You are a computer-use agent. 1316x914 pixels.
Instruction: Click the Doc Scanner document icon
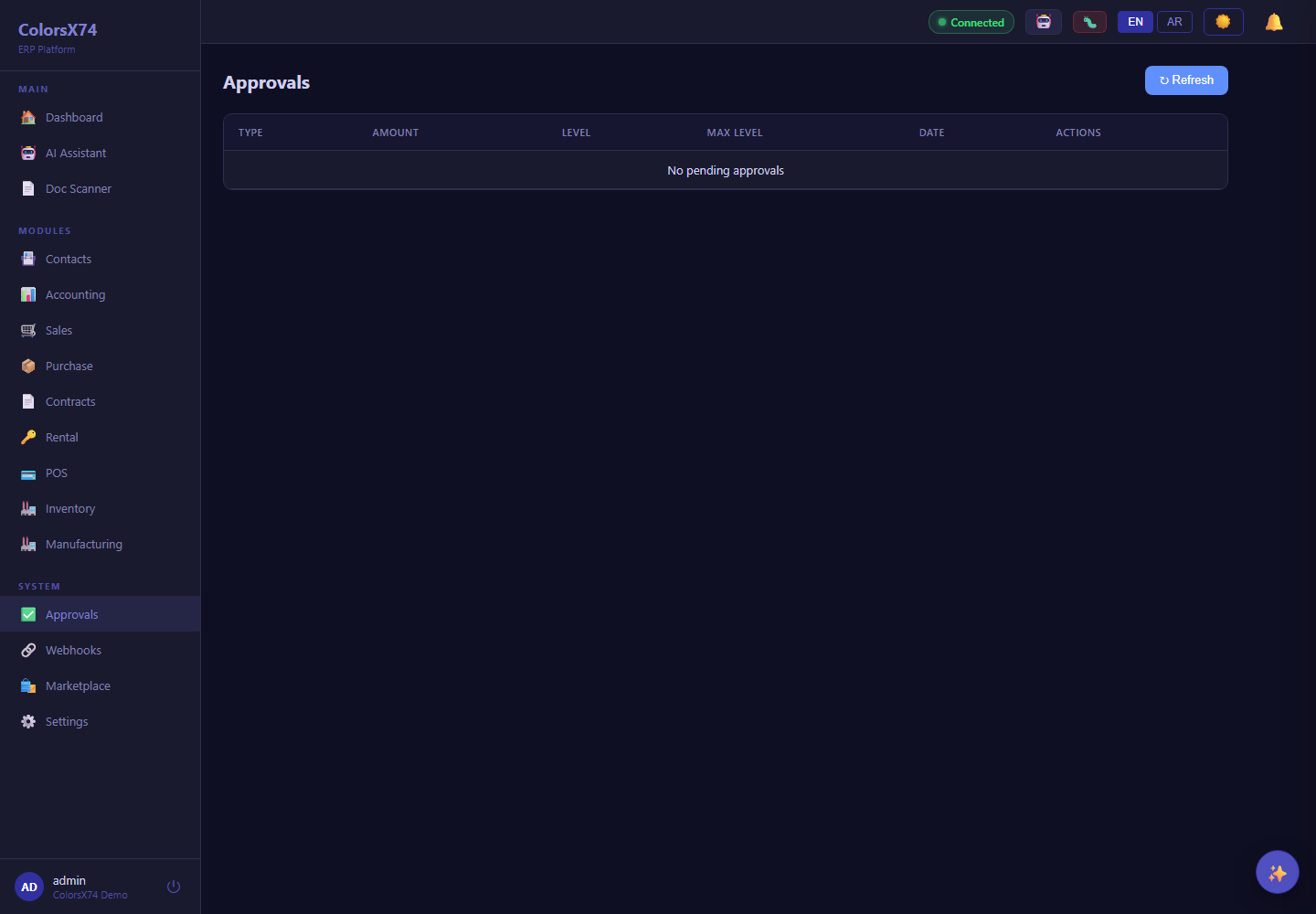[x=28, y=188]
